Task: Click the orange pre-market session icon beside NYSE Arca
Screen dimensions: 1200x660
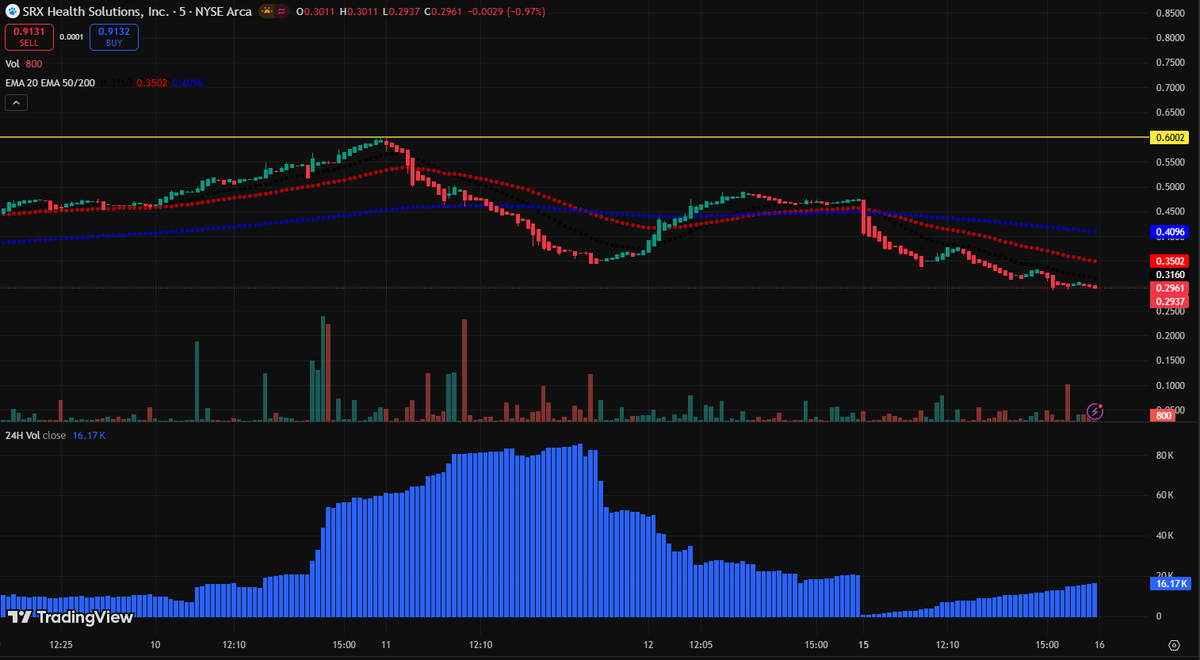Action: 267,12
